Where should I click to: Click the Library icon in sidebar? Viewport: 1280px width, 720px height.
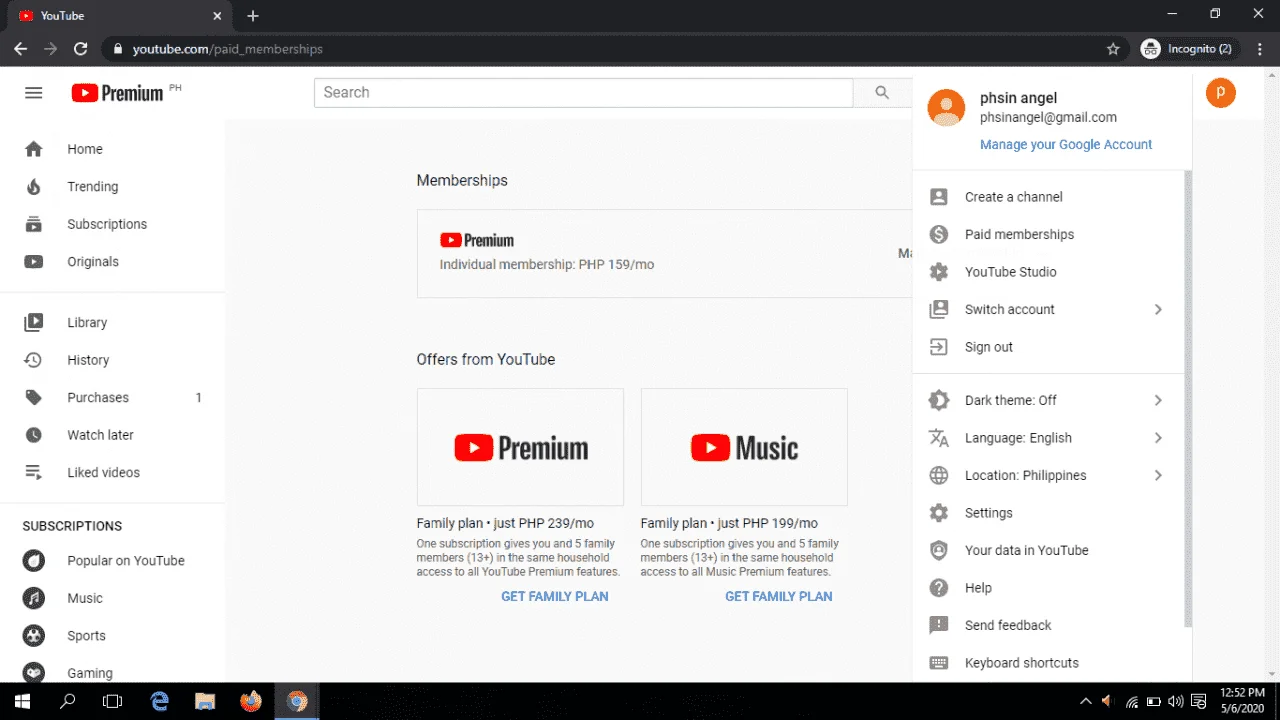tap(34, 323)
